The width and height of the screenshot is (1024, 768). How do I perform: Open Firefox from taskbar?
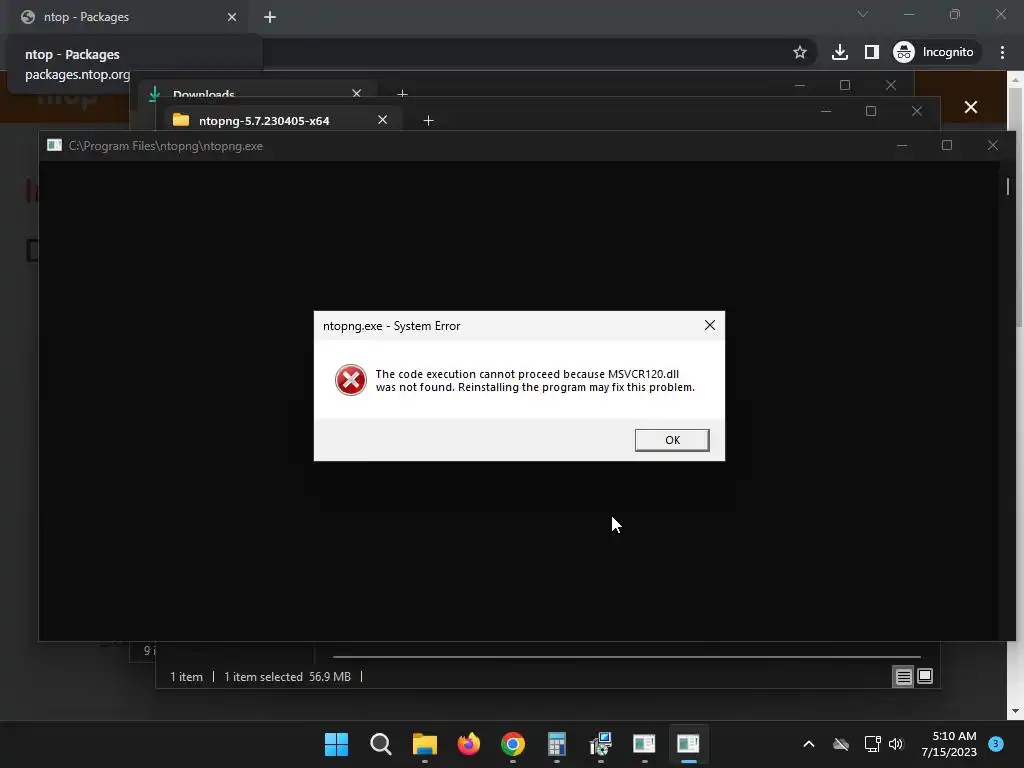(x=468, y=744)
